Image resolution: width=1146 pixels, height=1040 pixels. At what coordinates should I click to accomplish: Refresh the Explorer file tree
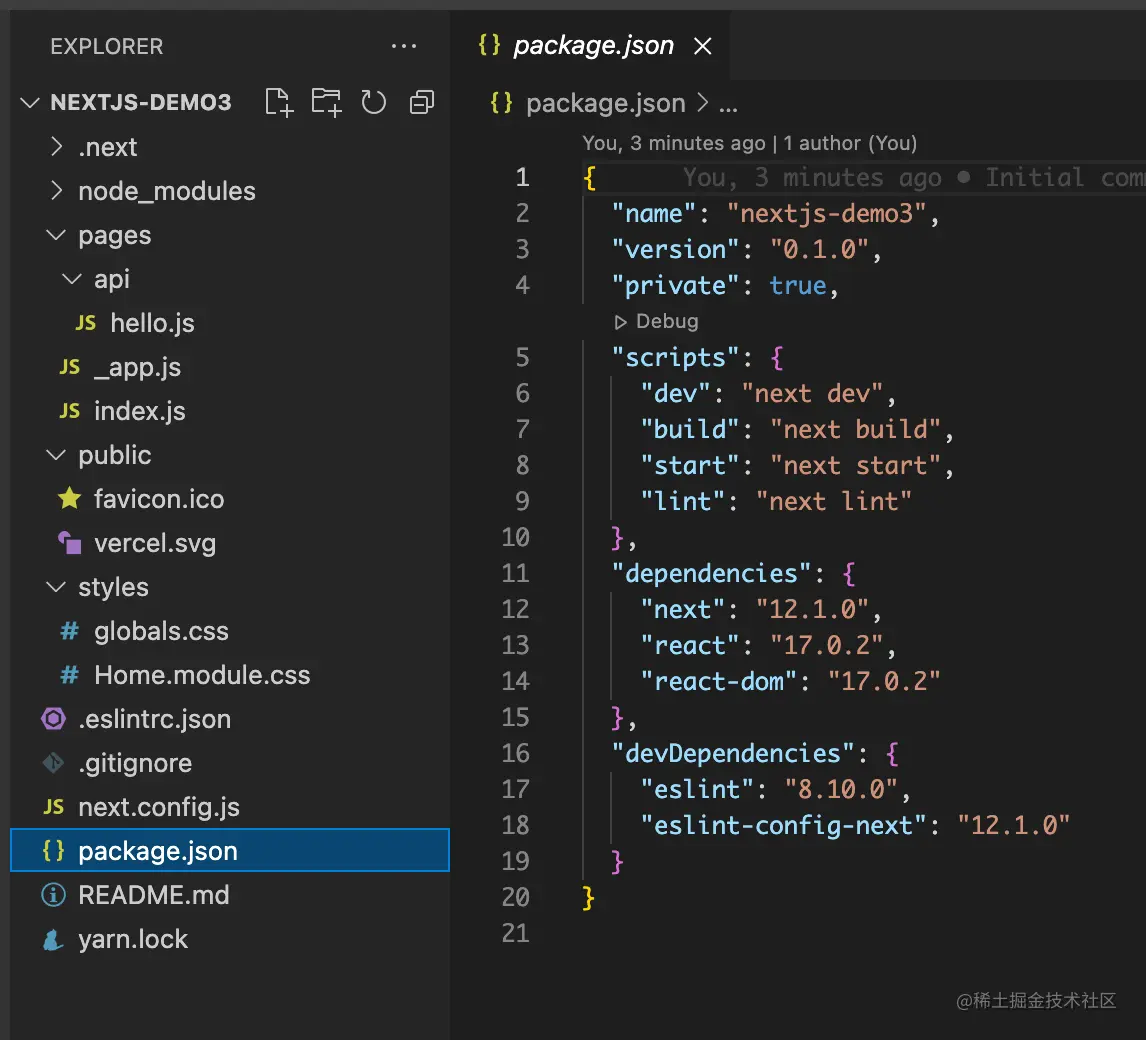coord(374,102)
